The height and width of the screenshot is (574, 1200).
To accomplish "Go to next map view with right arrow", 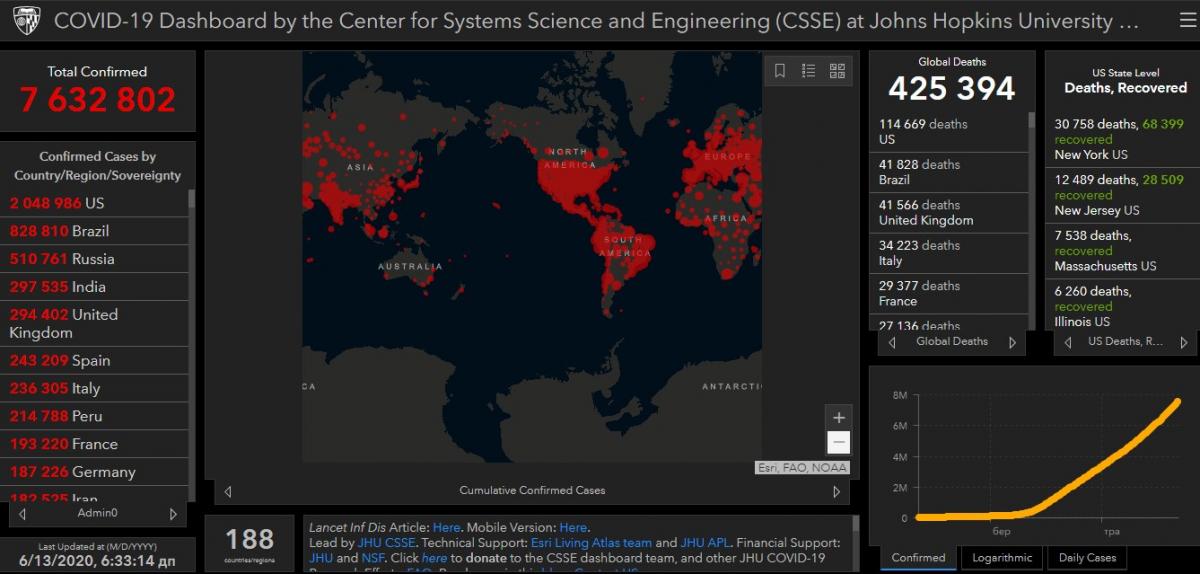I will [x=837, y=491].
